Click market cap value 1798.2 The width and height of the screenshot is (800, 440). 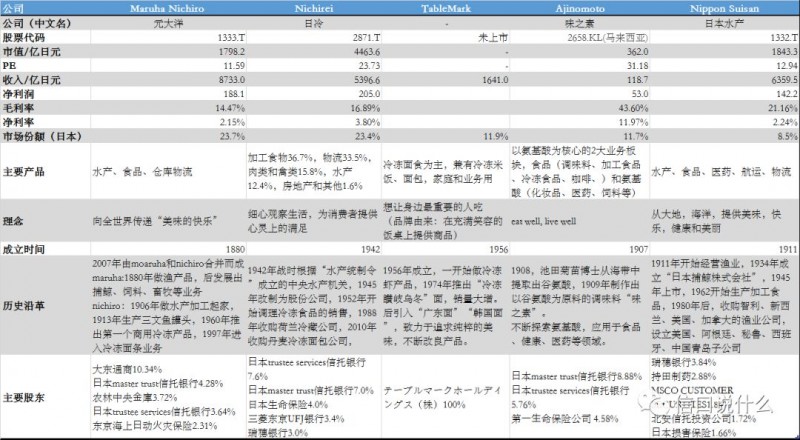coord(231,52)
